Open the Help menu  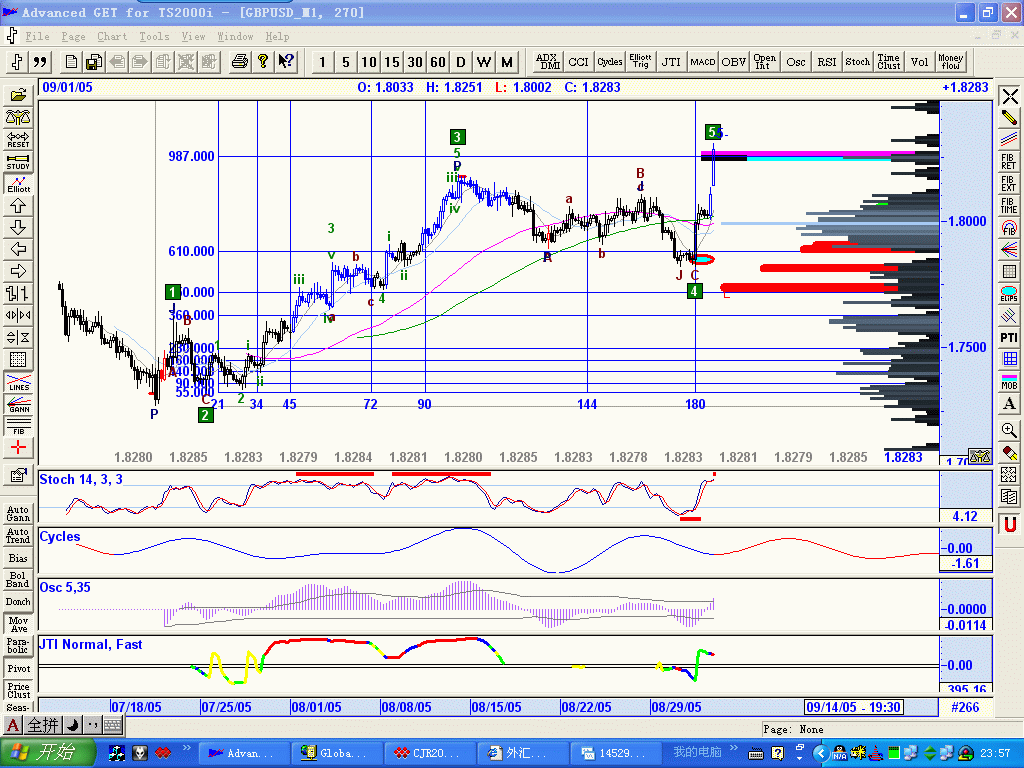[x=277, y=37]
